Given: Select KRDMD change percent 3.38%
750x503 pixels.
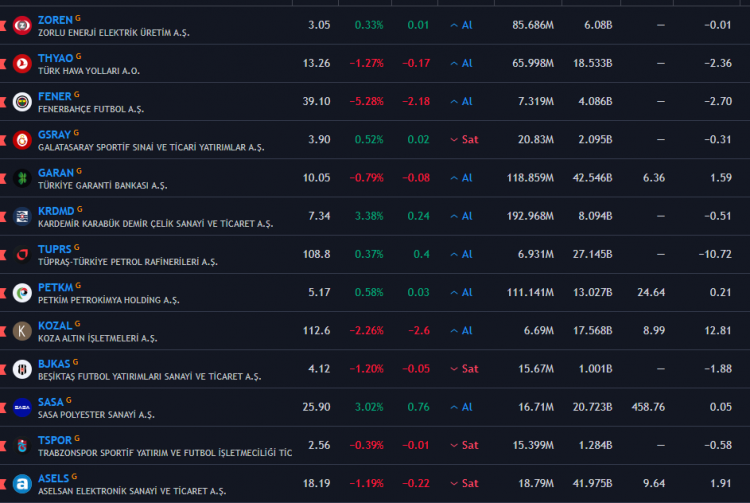Looking at the screenshot, I should [369, 217].
